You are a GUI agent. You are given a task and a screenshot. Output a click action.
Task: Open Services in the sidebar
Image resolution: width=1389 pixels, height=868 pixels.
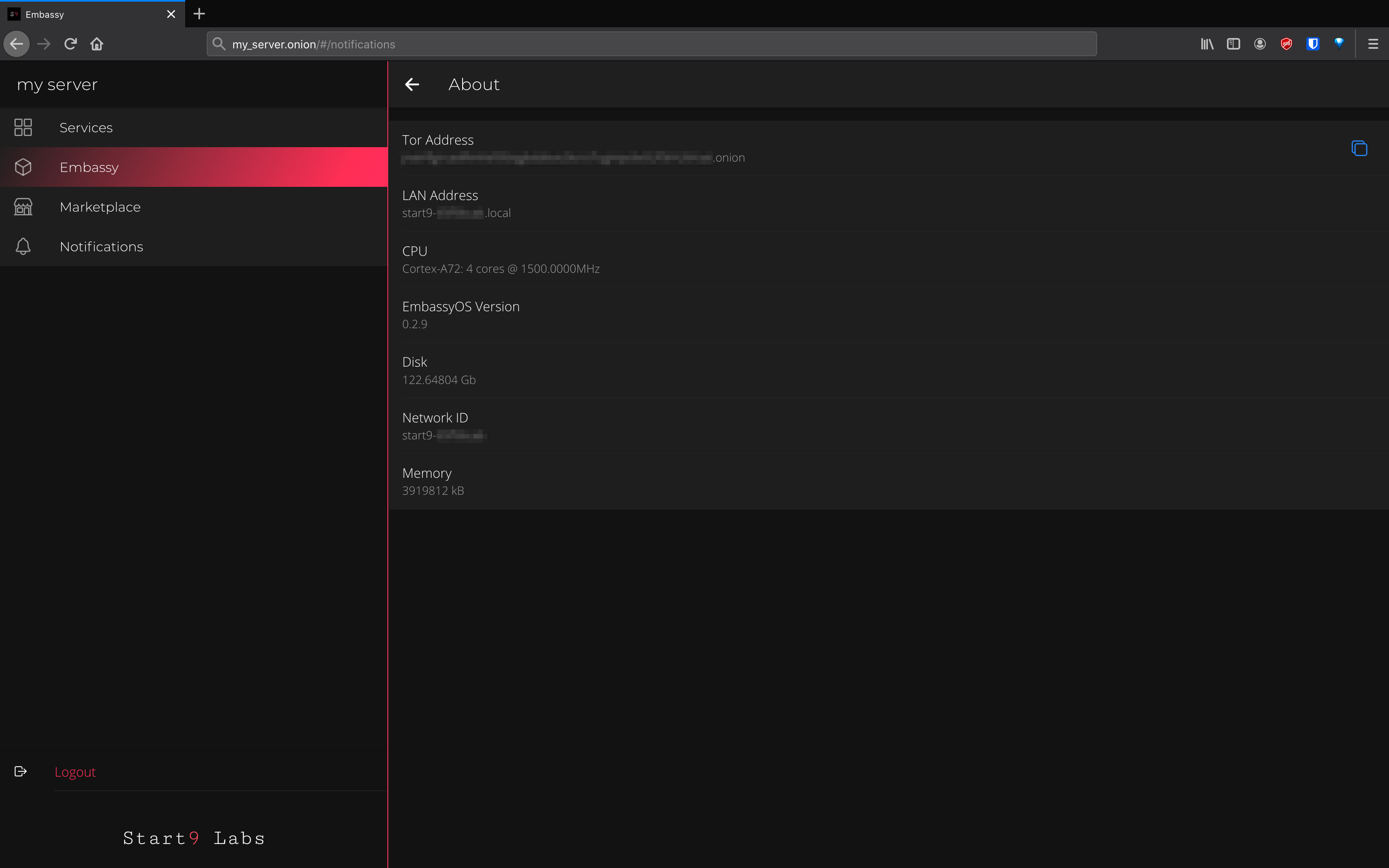point(86,127)
